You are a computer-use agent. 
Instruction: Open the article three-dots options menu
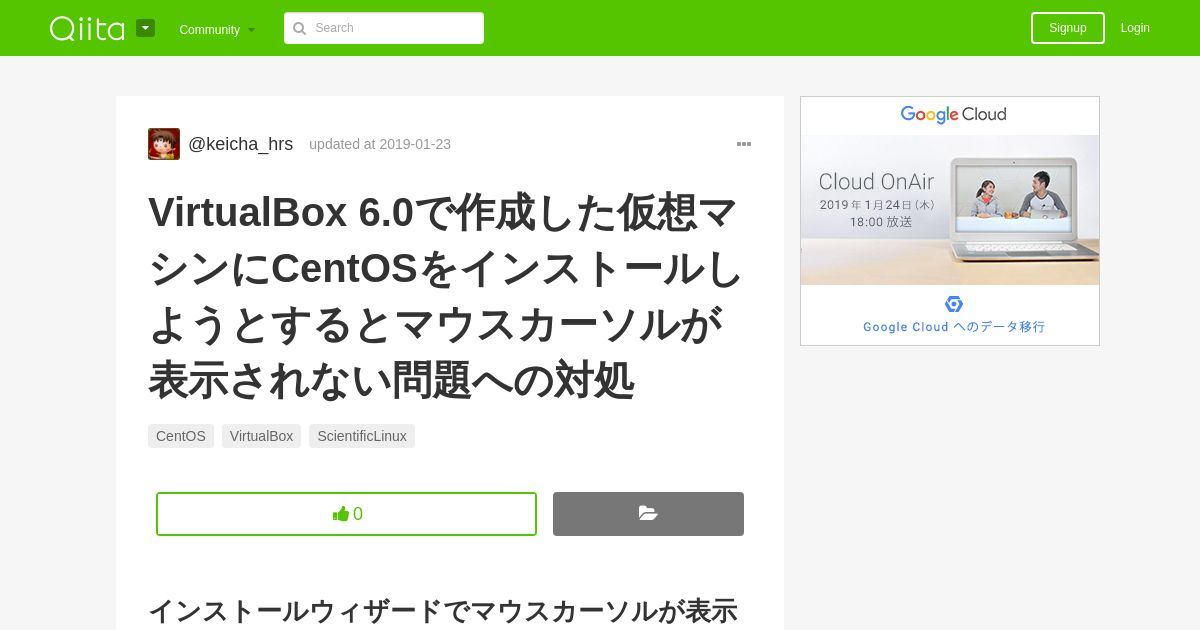point(744,144)
